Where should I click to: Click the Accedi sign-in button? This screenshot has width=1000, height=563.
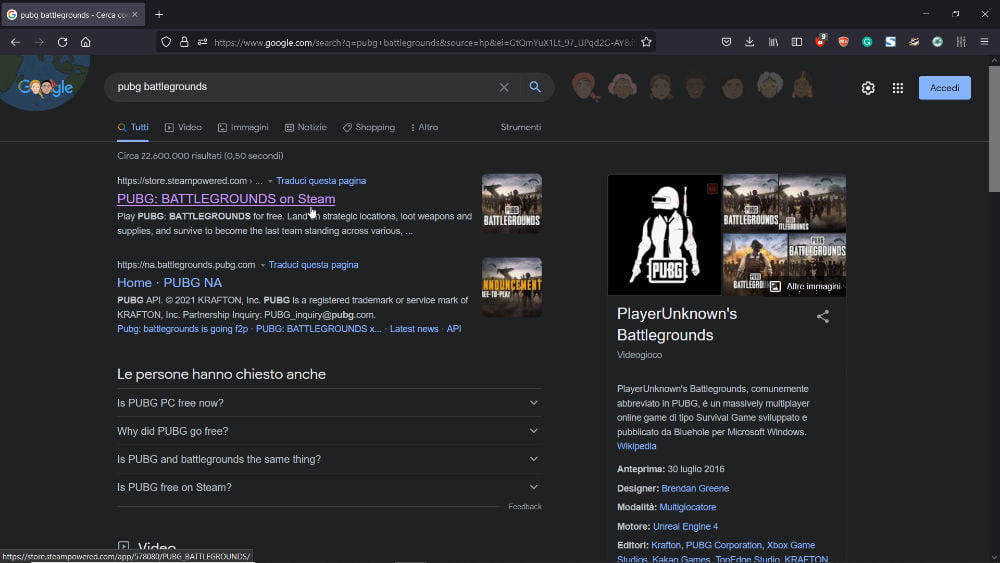click(944, 88)
